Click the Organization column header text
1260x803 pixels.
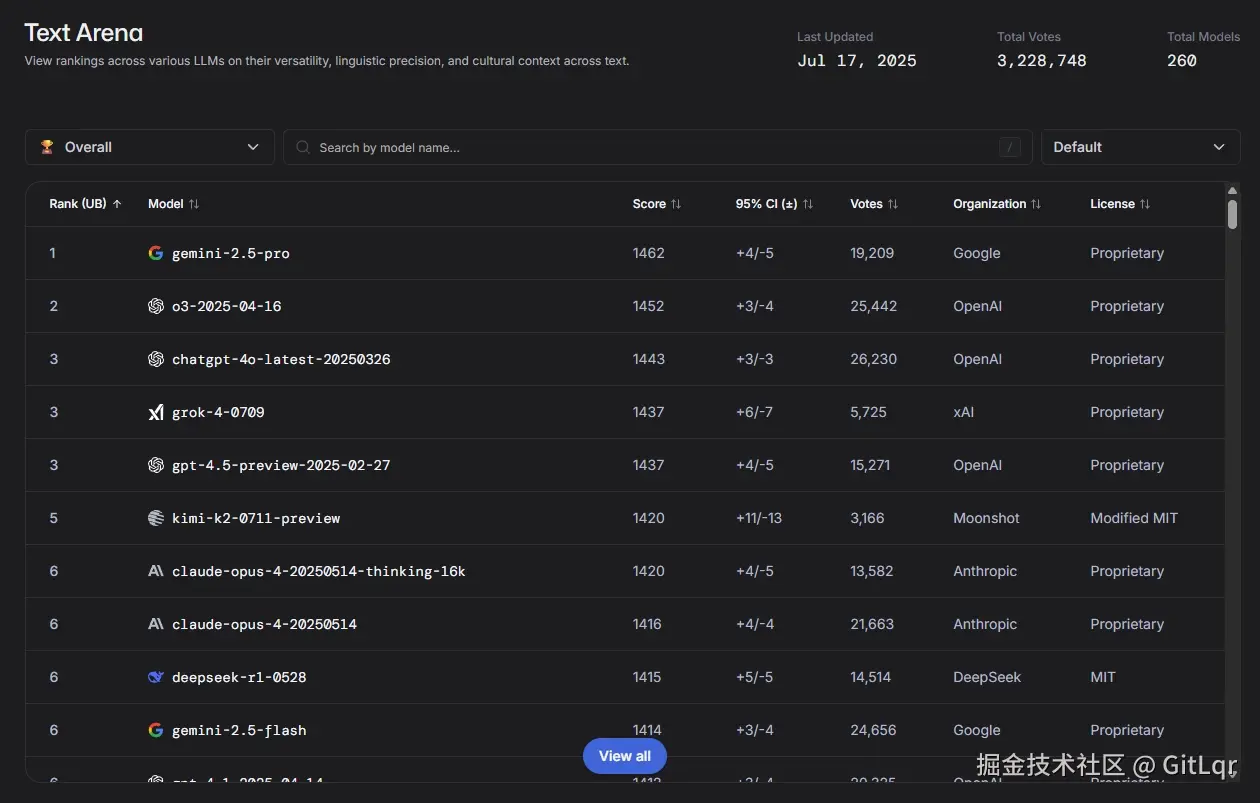tap(990, 204)
